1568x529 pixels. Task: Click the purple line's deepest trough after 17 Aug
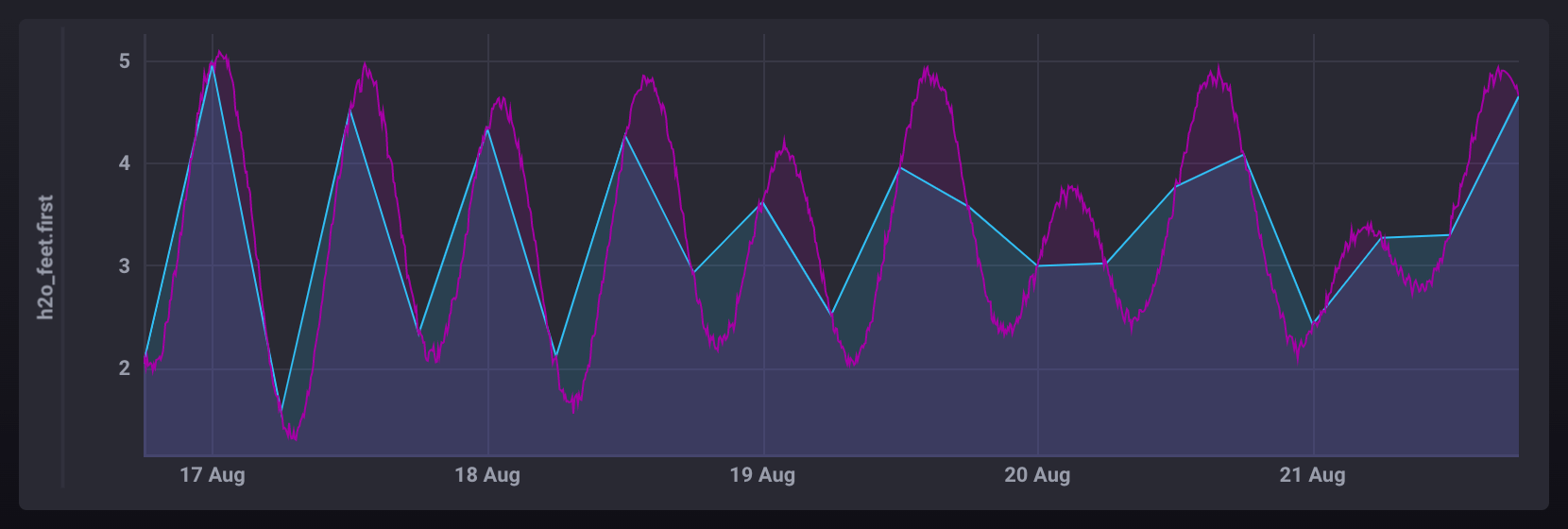pos(294,437)
